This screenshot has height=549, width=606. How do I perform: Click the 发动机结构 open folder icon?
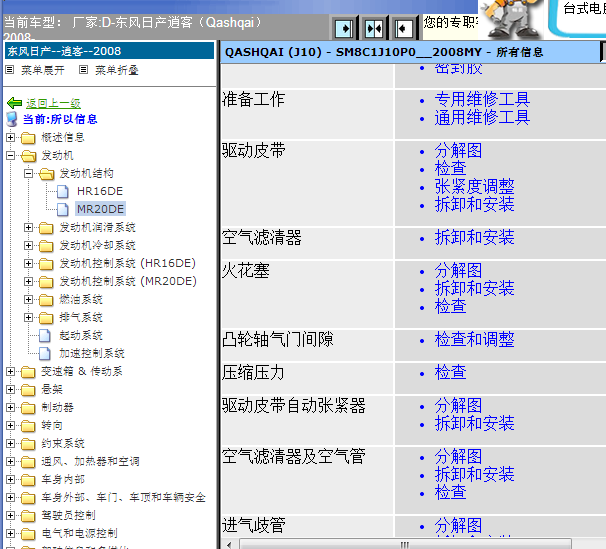tap(47, 174)
